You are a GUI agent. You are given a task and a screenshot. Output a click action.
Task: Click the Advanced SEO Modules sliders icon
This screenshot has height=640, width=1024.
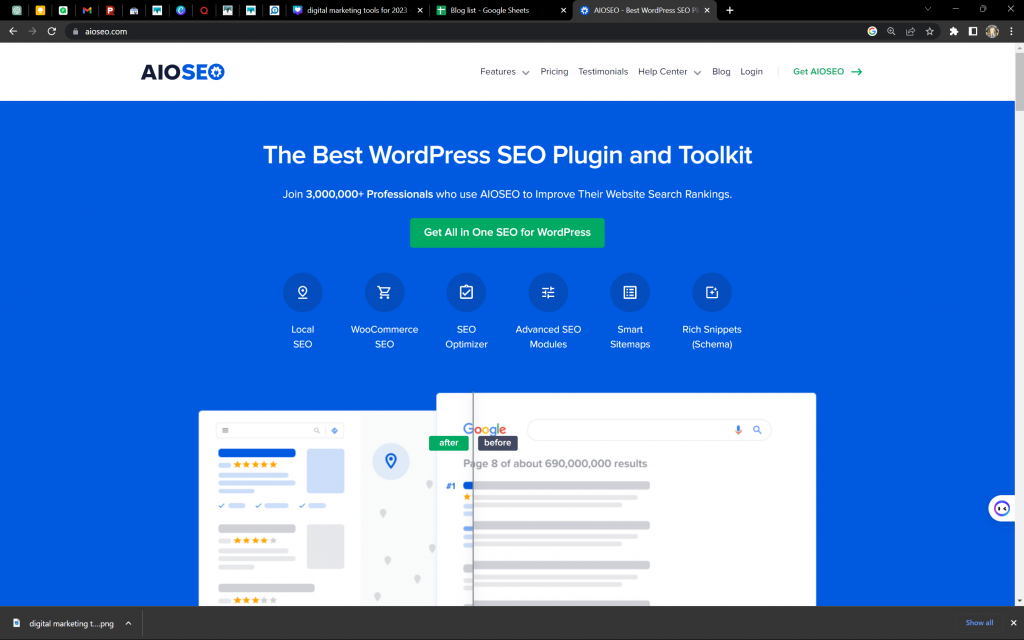pos(548,293)
